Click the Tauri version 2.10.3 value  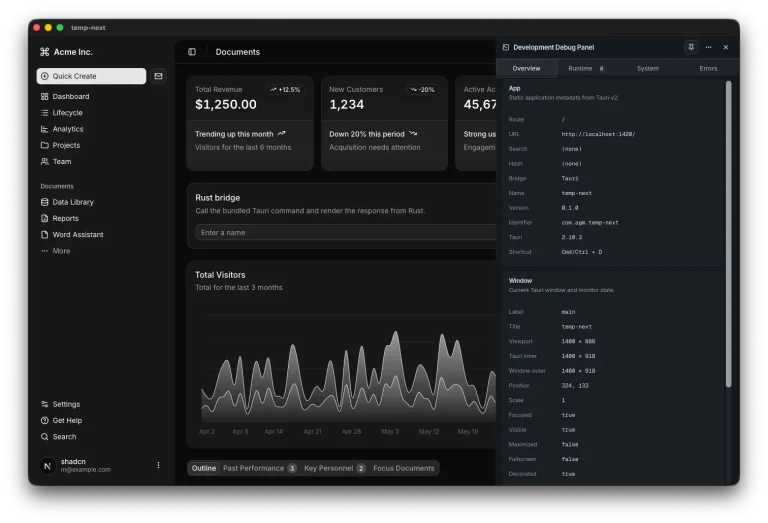click(572, 237)
